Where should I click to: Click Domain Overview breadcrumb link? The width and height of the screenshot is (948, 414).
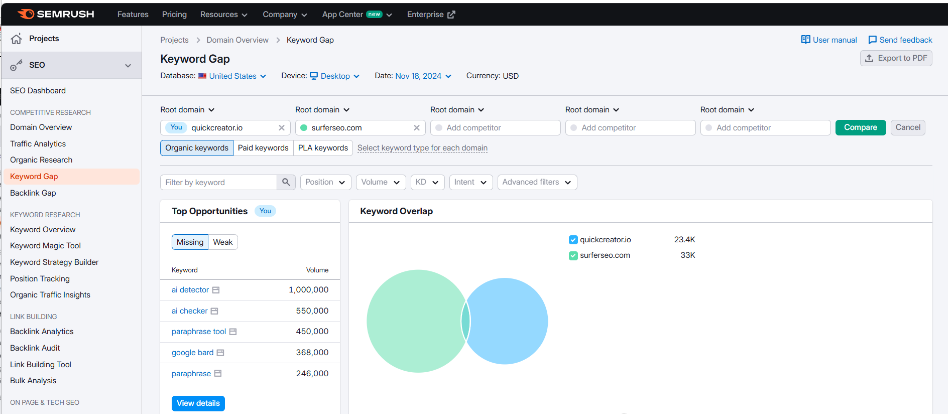(238, 40)
